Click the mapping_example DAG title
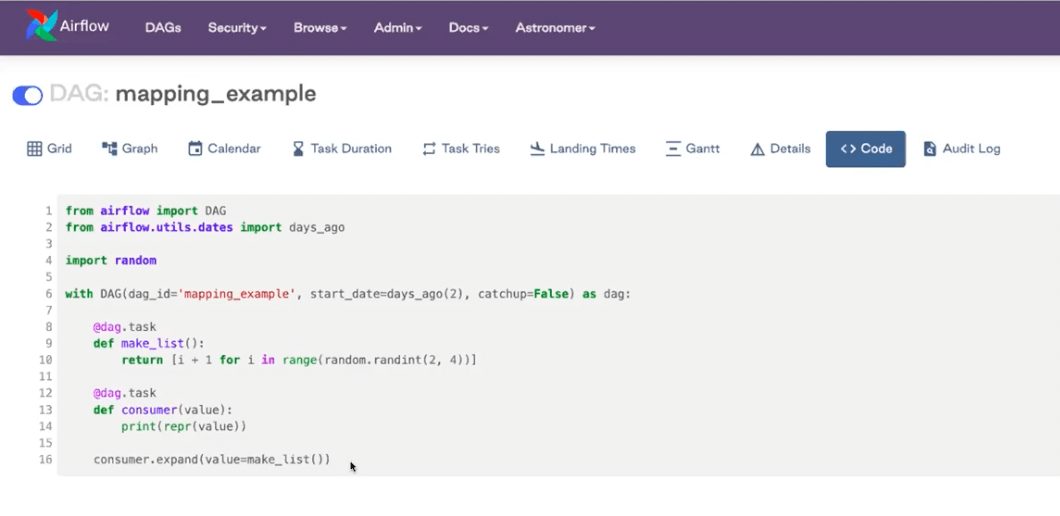The height and width of the screenshot is (516, 1060). pos(215,94)
